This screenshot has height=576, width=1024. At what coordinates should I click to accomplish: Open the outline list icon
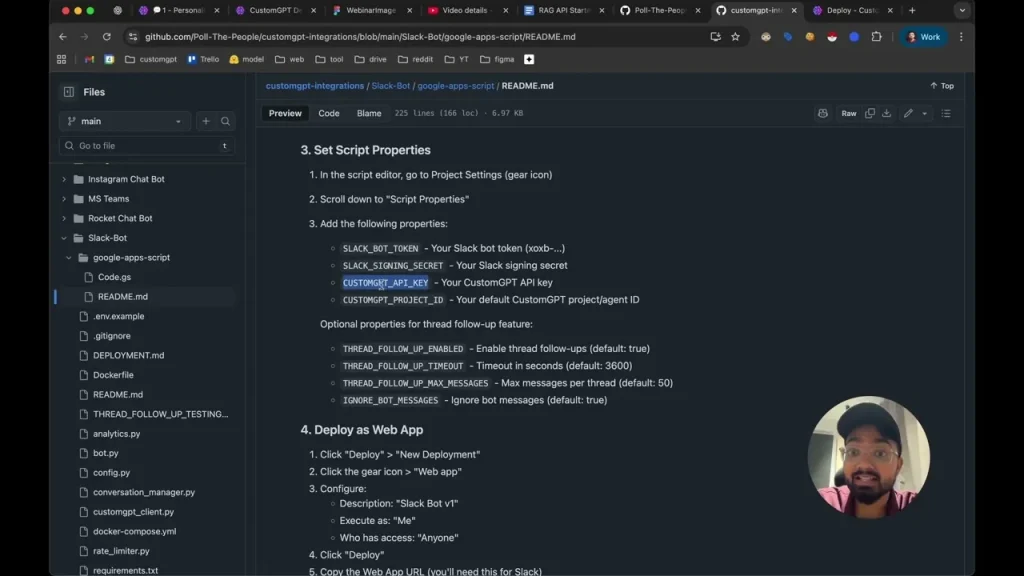click(946, 113)
